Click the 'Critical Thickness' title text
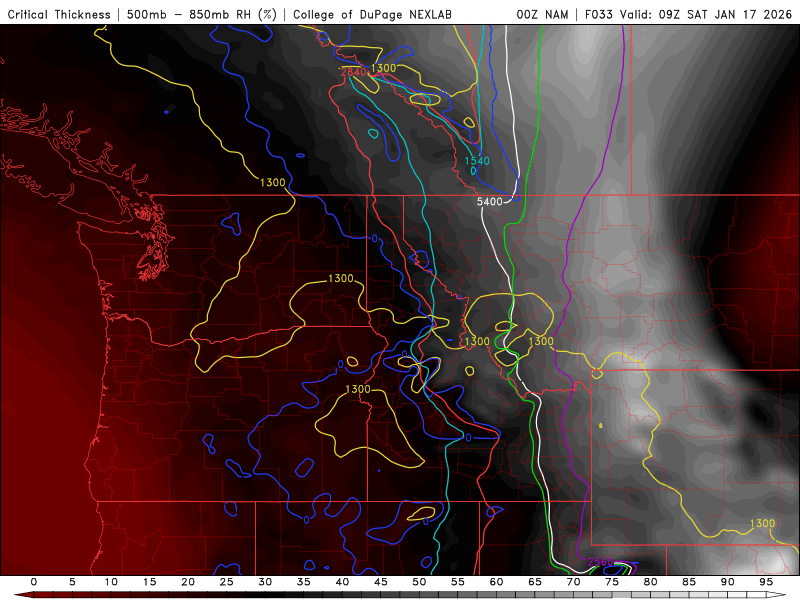800x600 pixels. [x=59, y=14]
